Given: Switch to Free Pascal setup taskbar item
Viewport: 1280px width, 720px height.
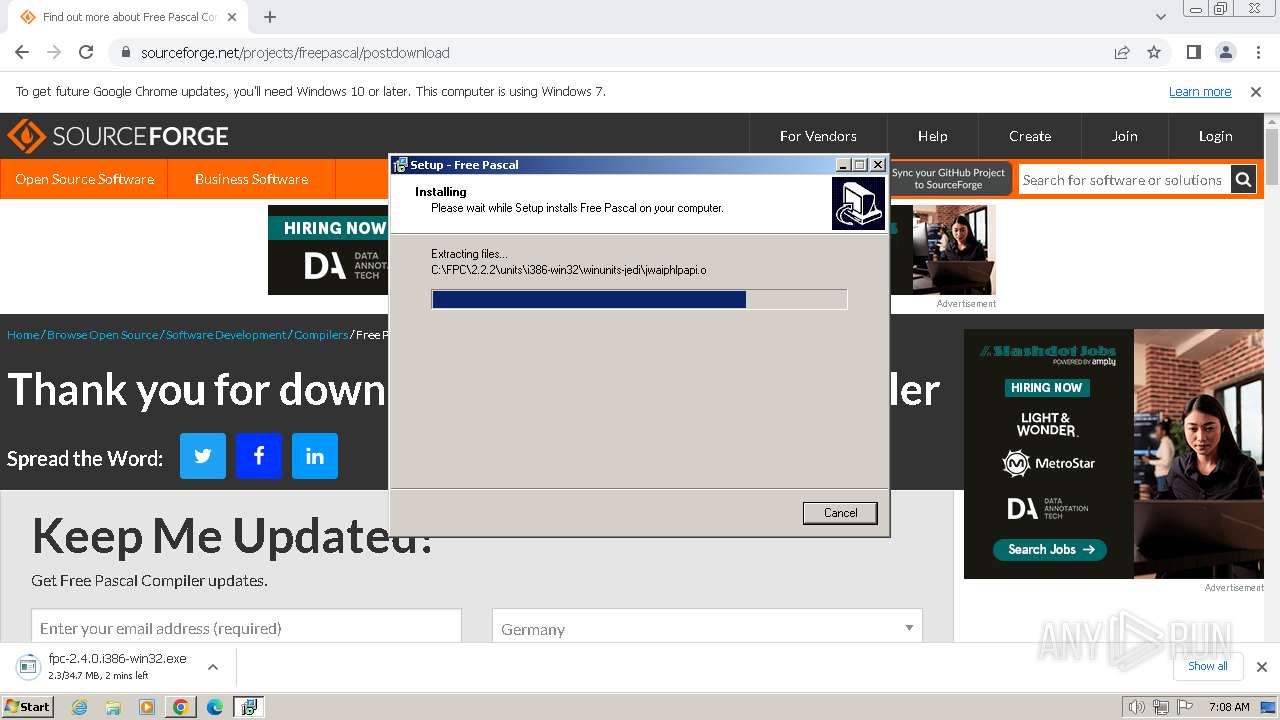Looking at the screenshot, I should point(248,707).
